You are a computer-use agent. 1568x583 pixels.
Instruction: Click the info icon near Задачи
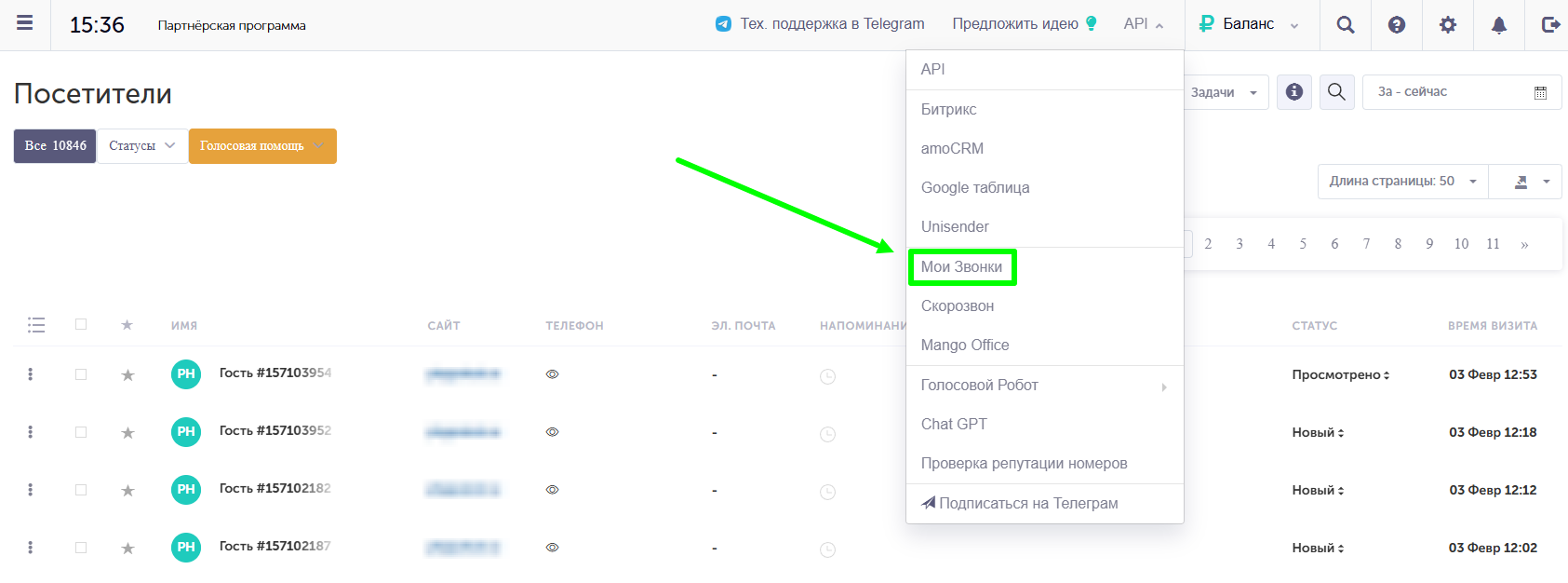pyautogui.click(x=1294, y=92)
